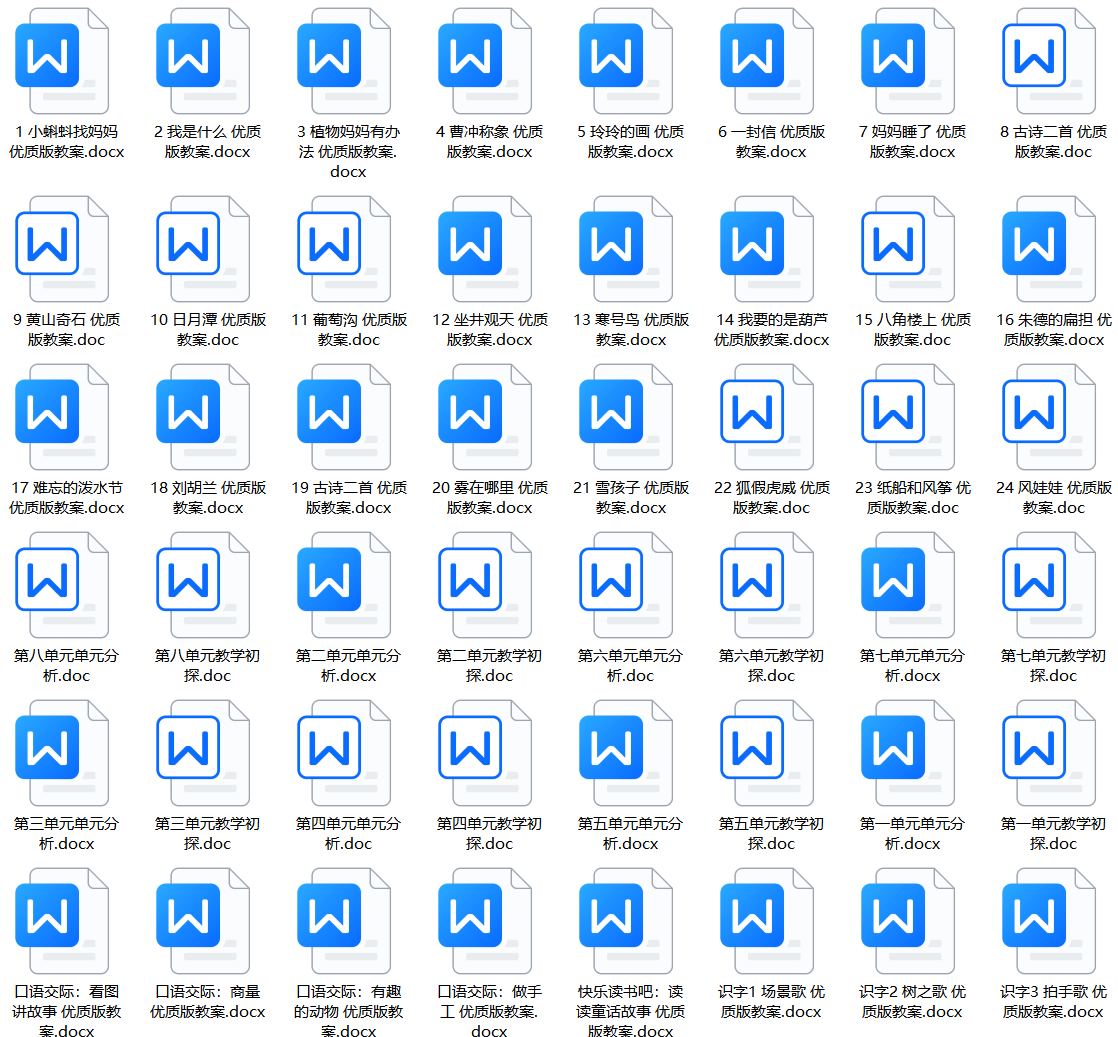Select the '识字2 树之歌' file icon
The image size is (1118, 1037).
tap(909, 921)
